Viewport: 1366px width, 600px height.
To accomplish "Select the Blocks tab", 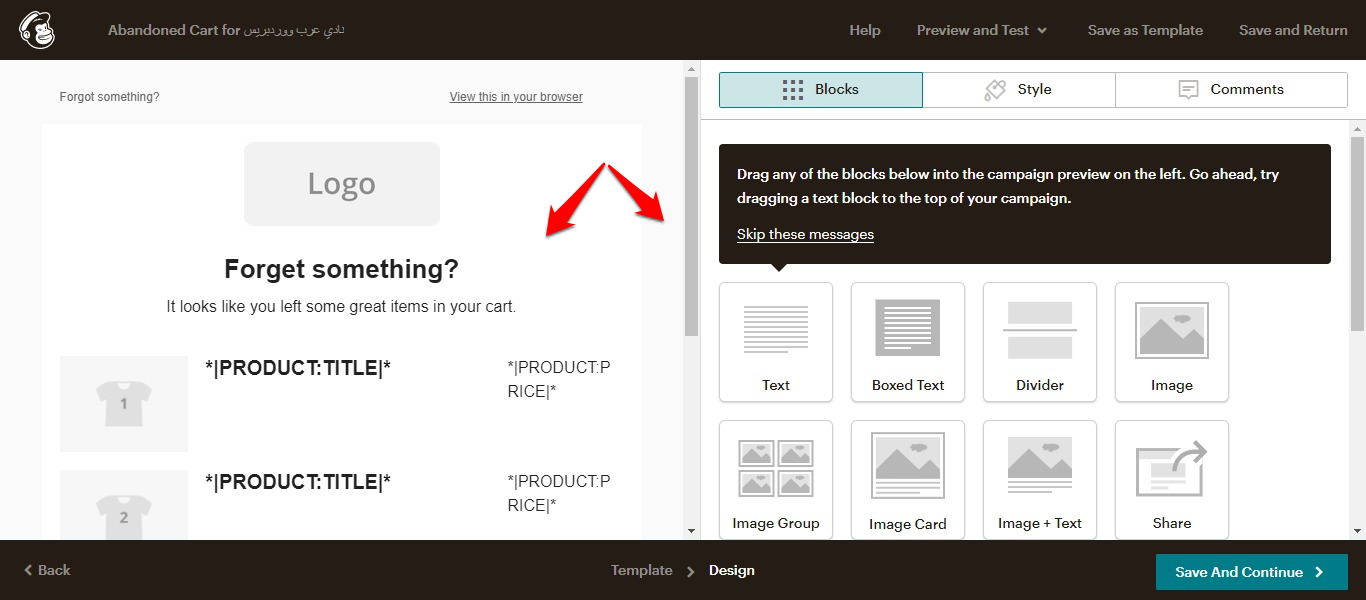I will click(x=821, y=89).
